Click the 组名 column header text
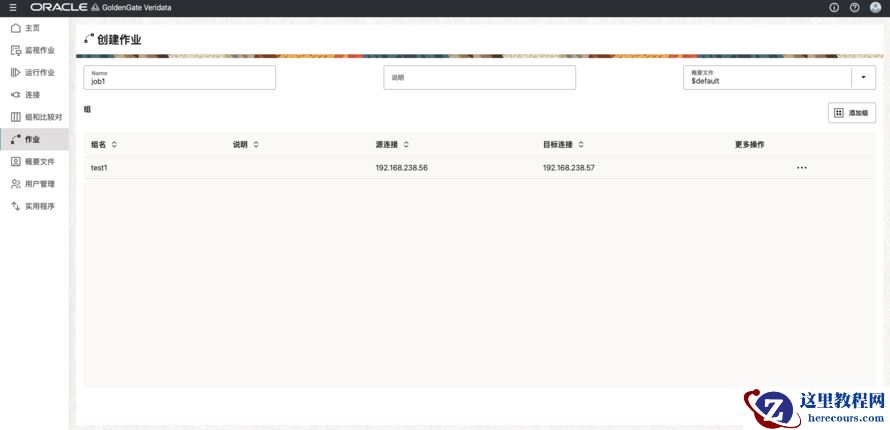The height and width of the screenshot is (430, 890). [99, 145]
